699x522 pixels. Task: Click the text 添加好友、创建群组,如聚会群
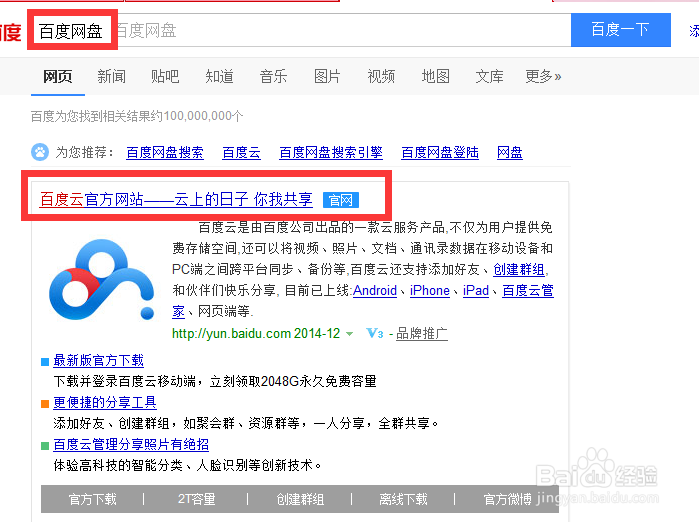click(x=144, y=423)
